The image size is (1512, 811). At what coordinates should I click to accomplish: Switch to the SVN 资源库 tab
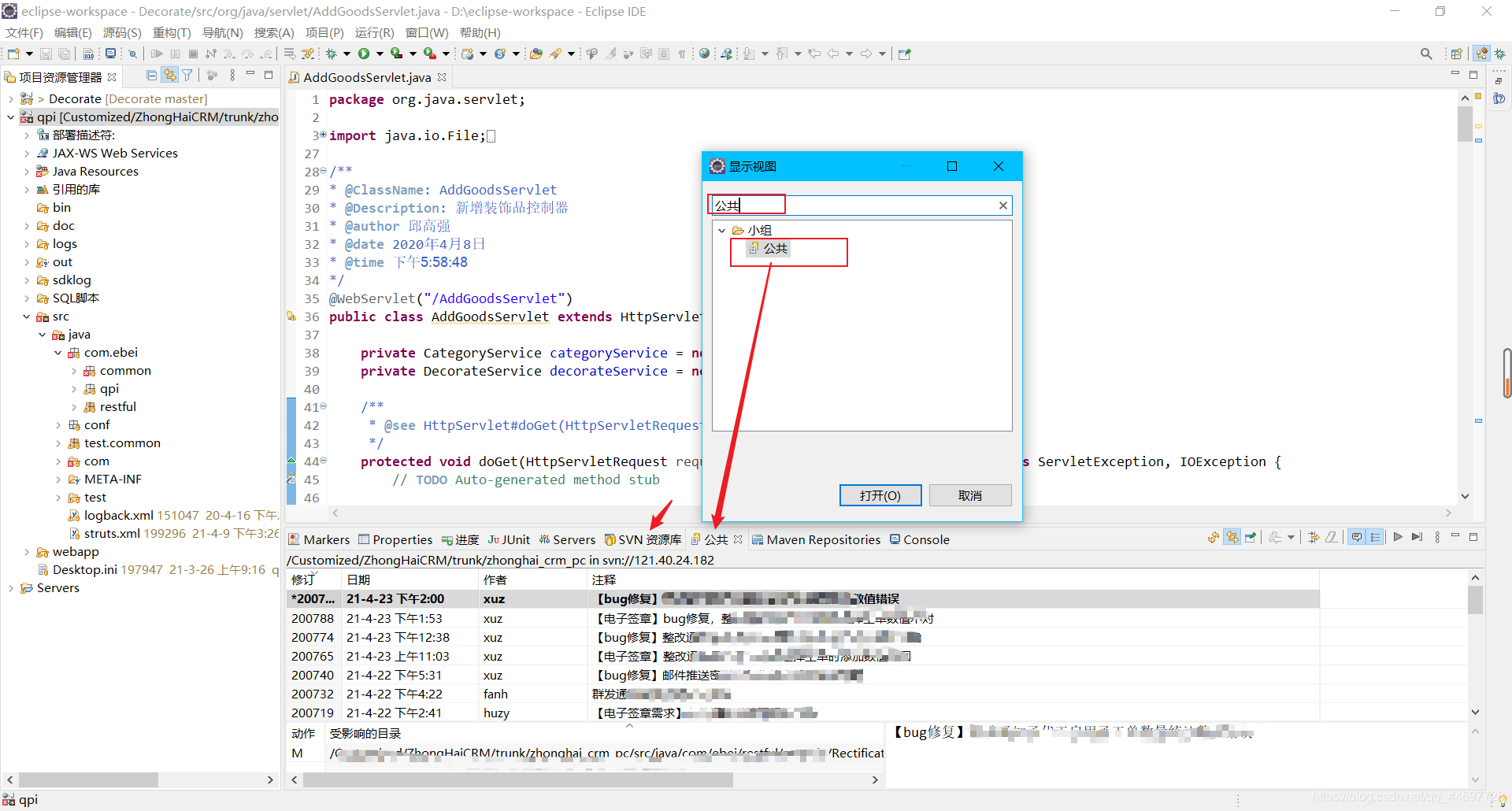[643, 539]
